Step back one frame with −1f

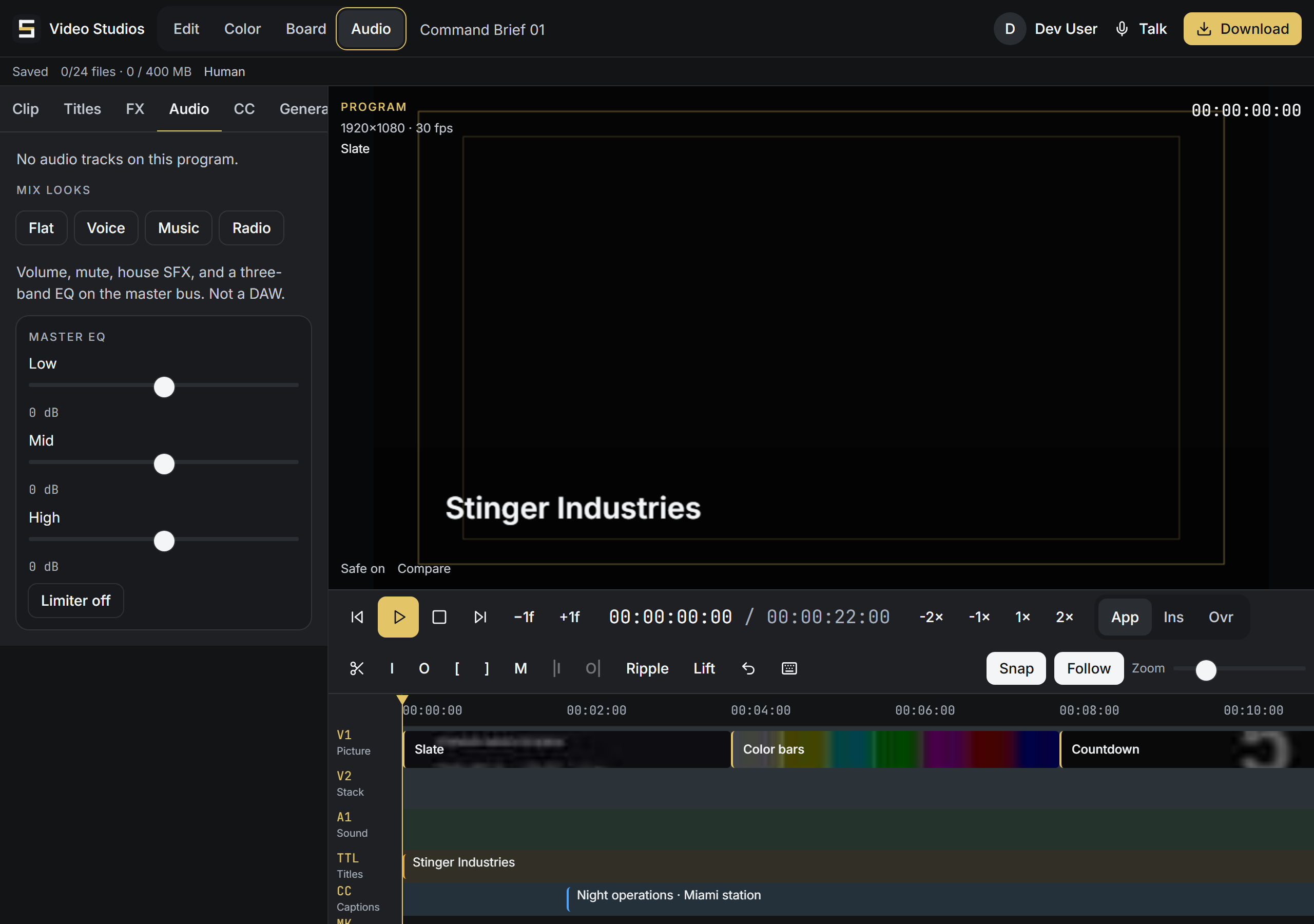click(x=524, y=617)
